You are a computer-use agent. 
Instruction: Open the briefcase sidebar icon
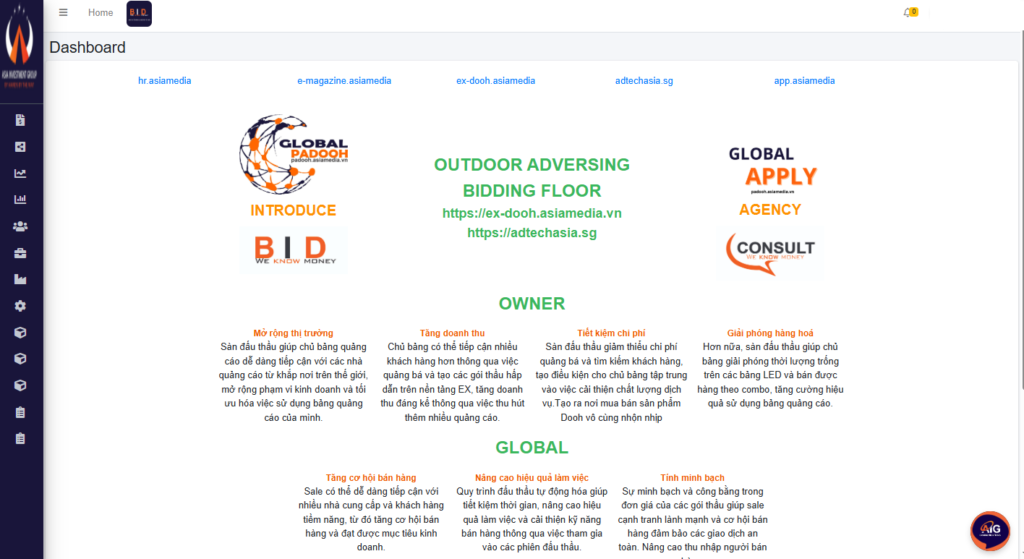click(20, 253)
